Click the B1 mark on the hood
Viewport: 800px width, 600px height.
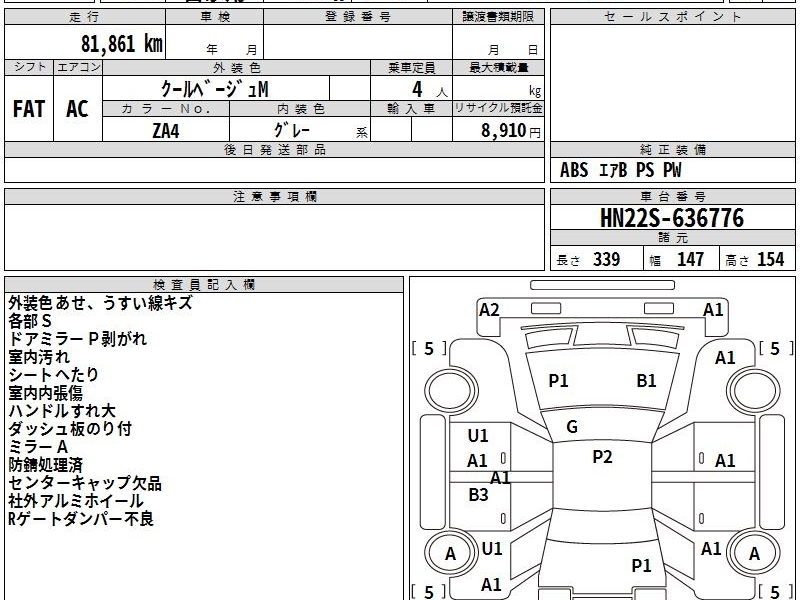(646, 381)
